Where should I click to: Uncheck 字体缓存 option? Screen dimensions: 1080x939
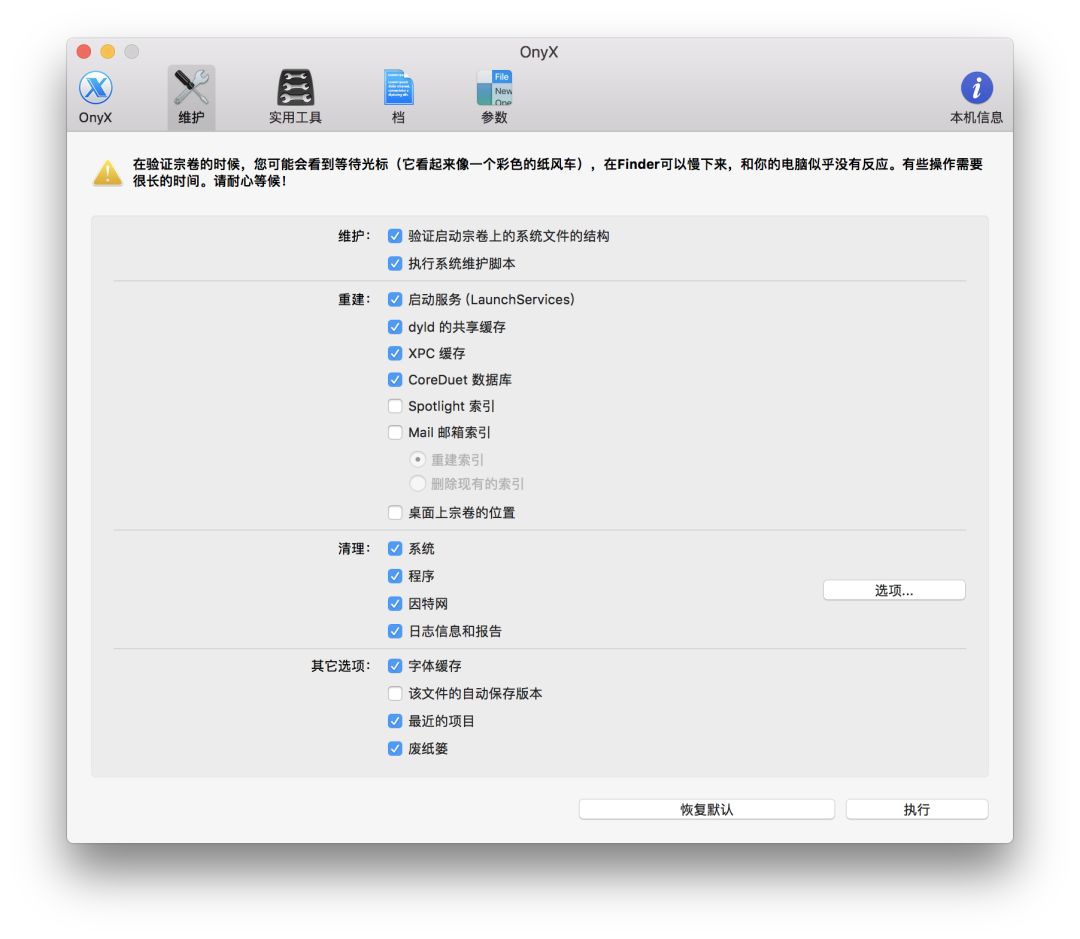click(x=395, y=666)
